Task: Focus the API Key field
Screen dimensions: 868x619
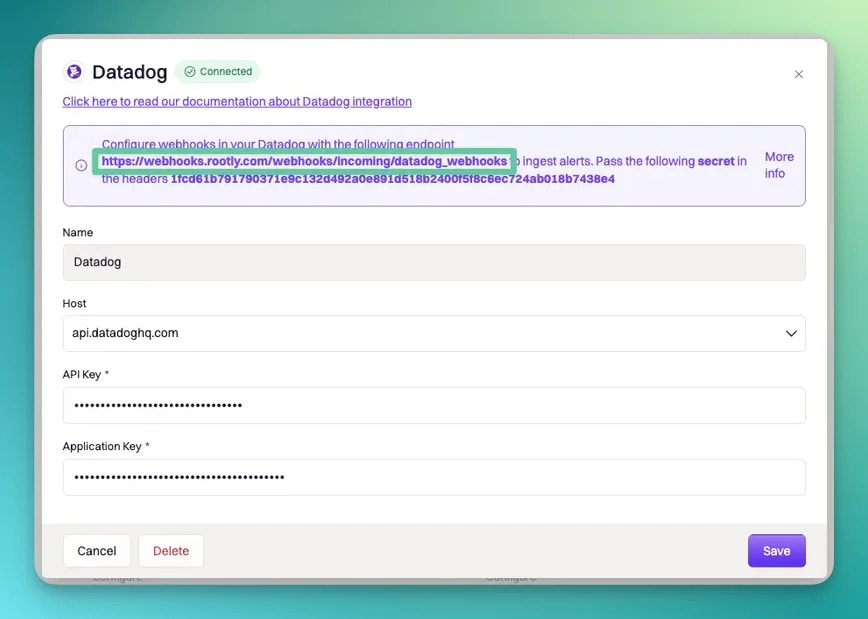Action: pyautogui.click(x=434, y=405)
